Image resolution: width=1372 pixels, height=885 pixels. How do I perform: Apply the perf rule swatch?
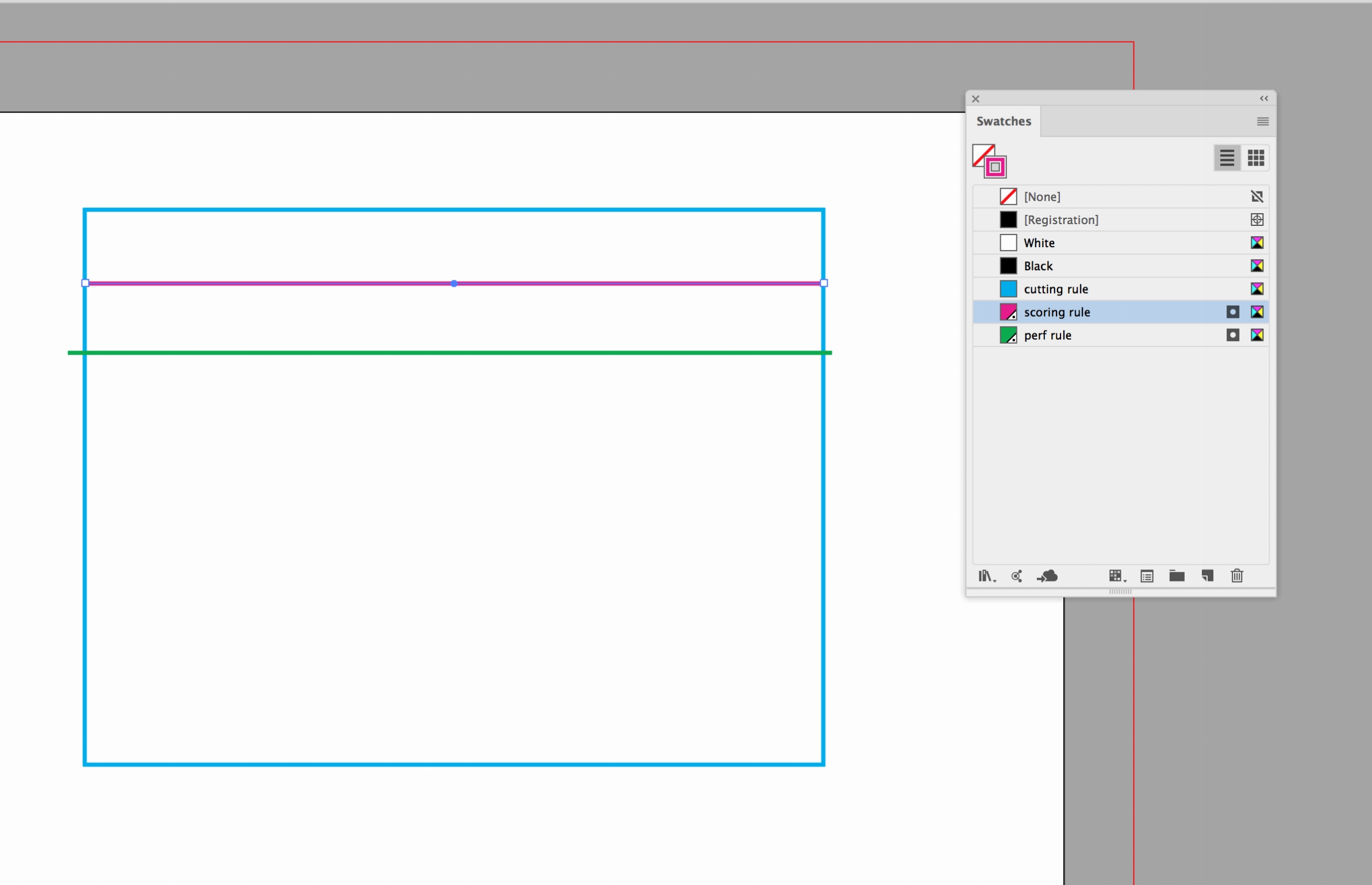(x=1120, y=334)
